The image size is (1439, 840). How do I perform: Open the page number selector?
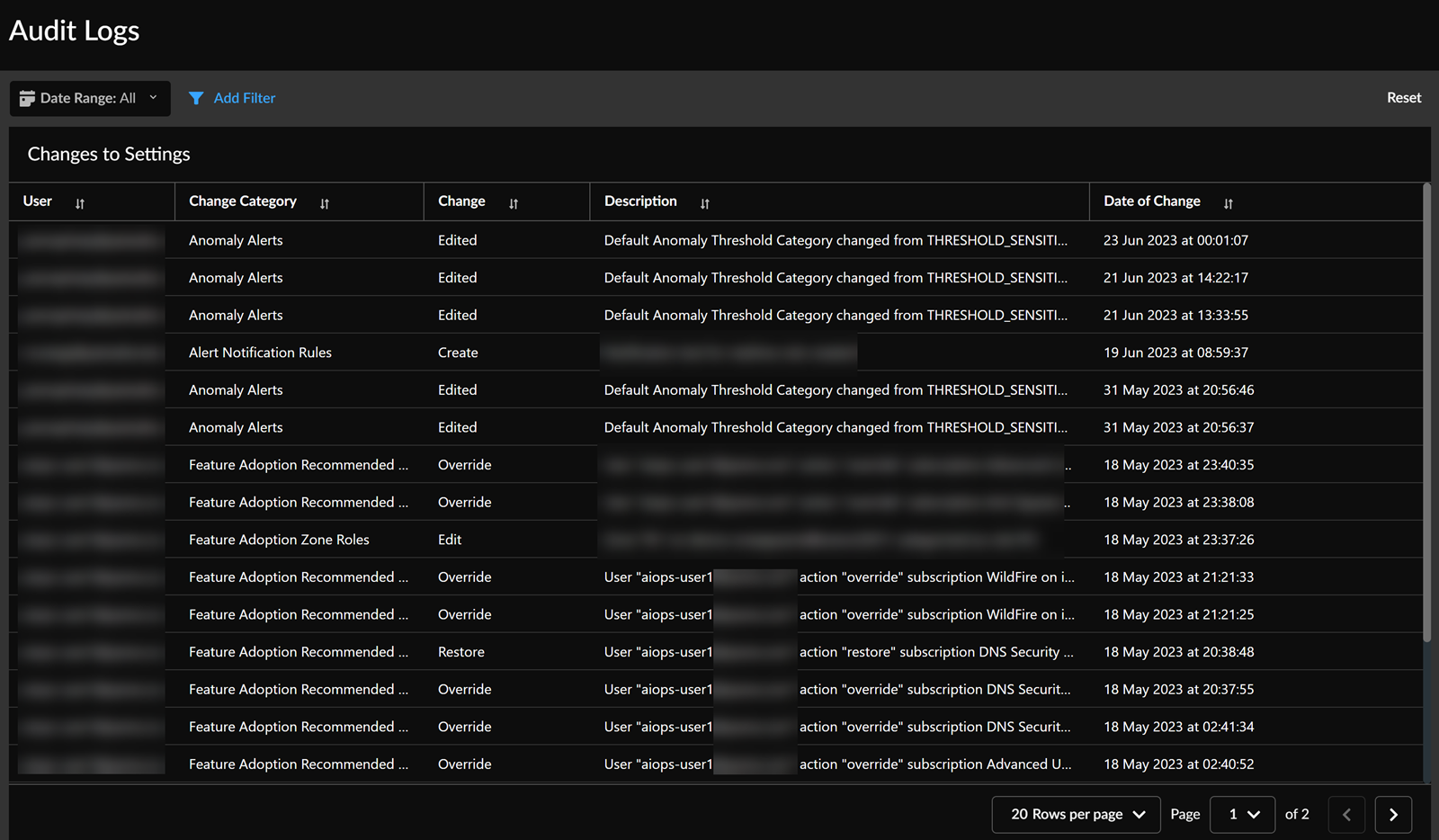click(1242, 814)
